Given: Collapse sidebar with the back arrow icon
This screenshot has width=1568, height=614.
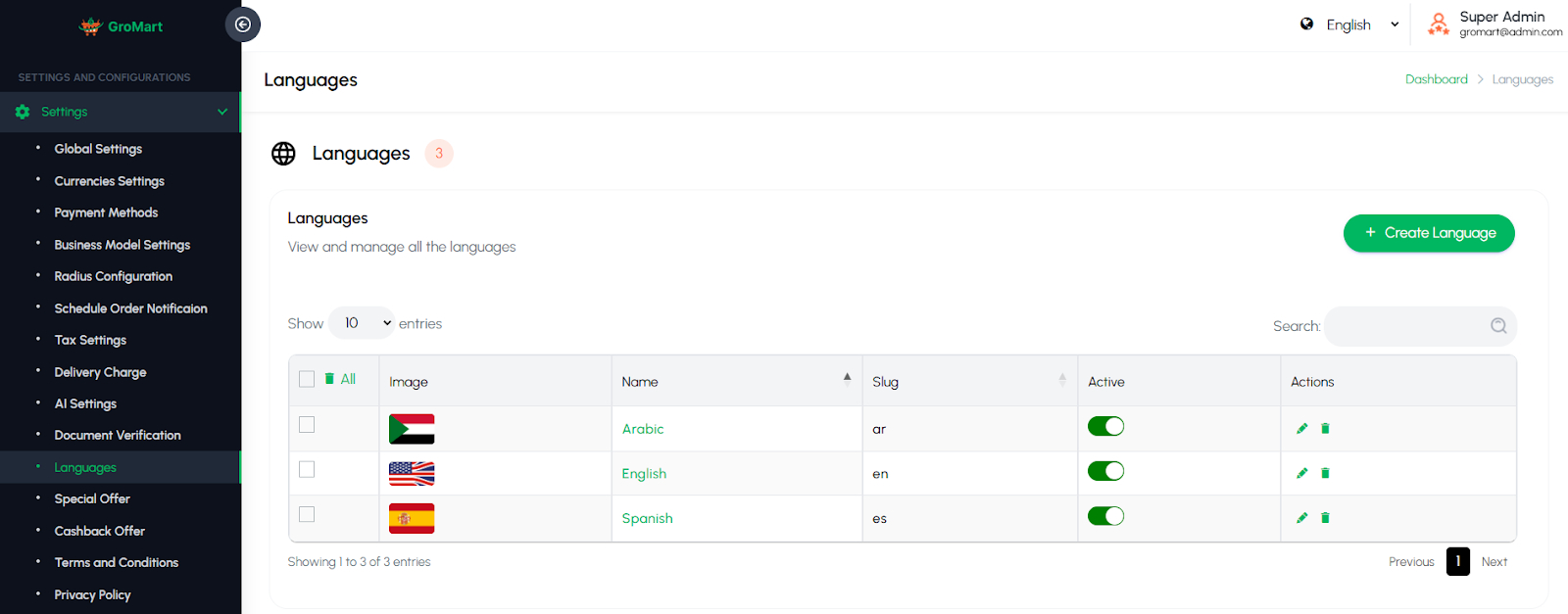Looking at the screenshot, I should click(243, 24).
